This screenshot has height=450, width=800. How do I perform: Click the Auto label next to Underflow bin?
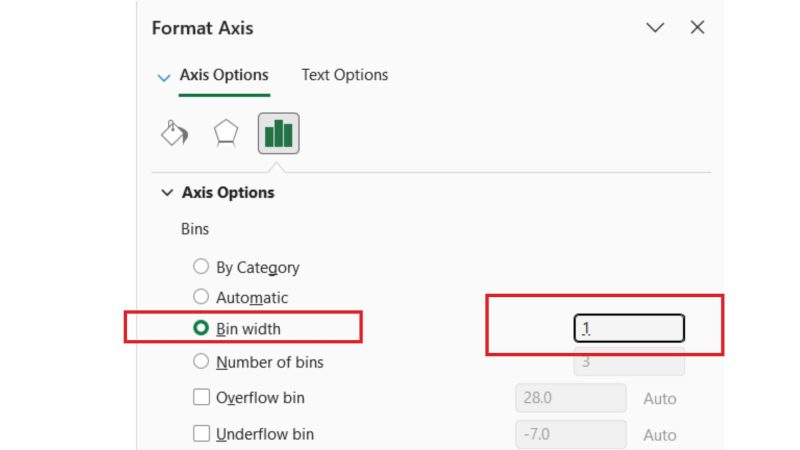[660, 435]
